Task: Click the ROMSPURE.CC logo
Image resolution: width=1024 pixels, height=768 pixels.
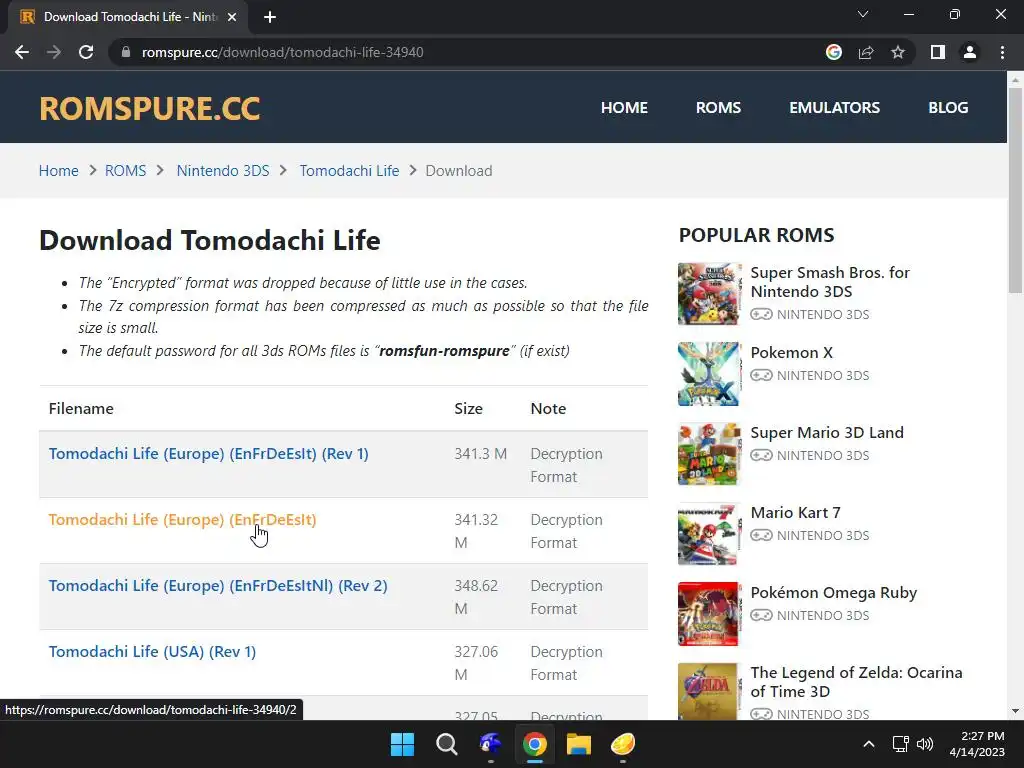Action: coord(150,108)
